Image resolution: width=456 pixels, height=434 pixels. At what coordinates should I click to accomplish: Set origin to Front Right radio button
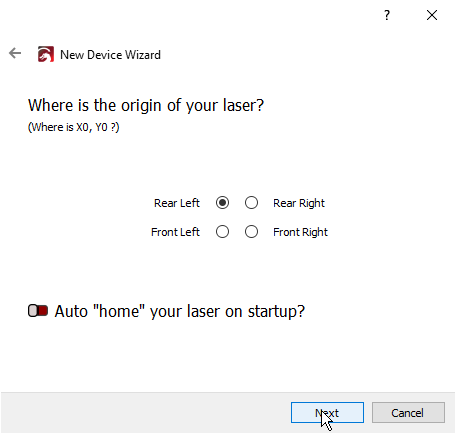(251, 232)
